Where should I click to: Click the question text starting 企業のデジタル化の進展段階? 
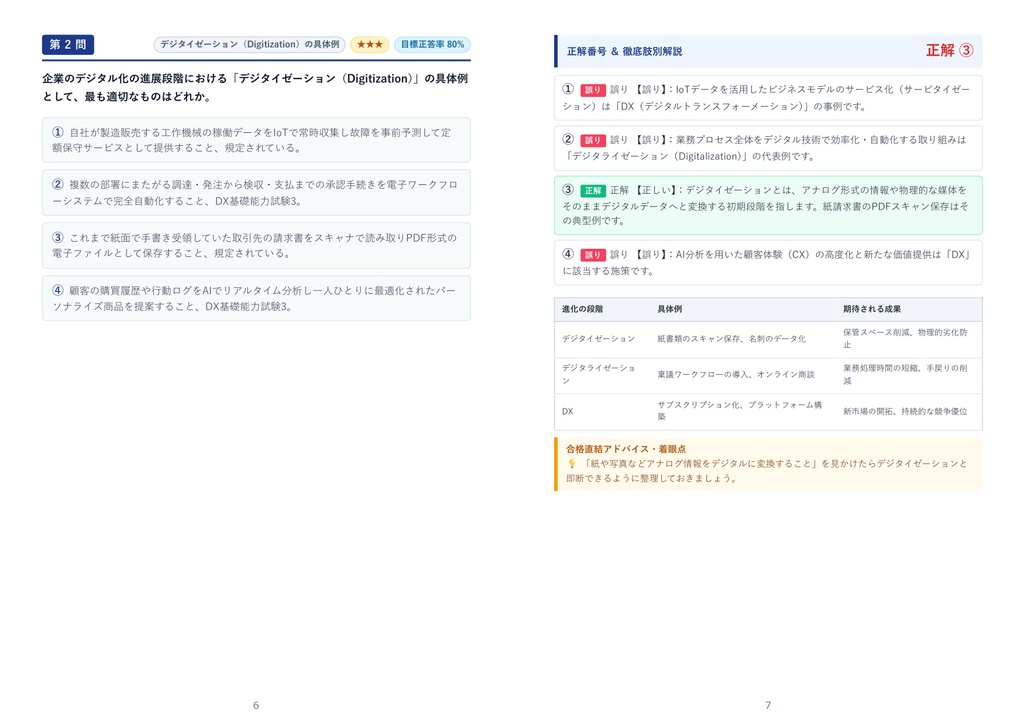click(x=255, y=88)
